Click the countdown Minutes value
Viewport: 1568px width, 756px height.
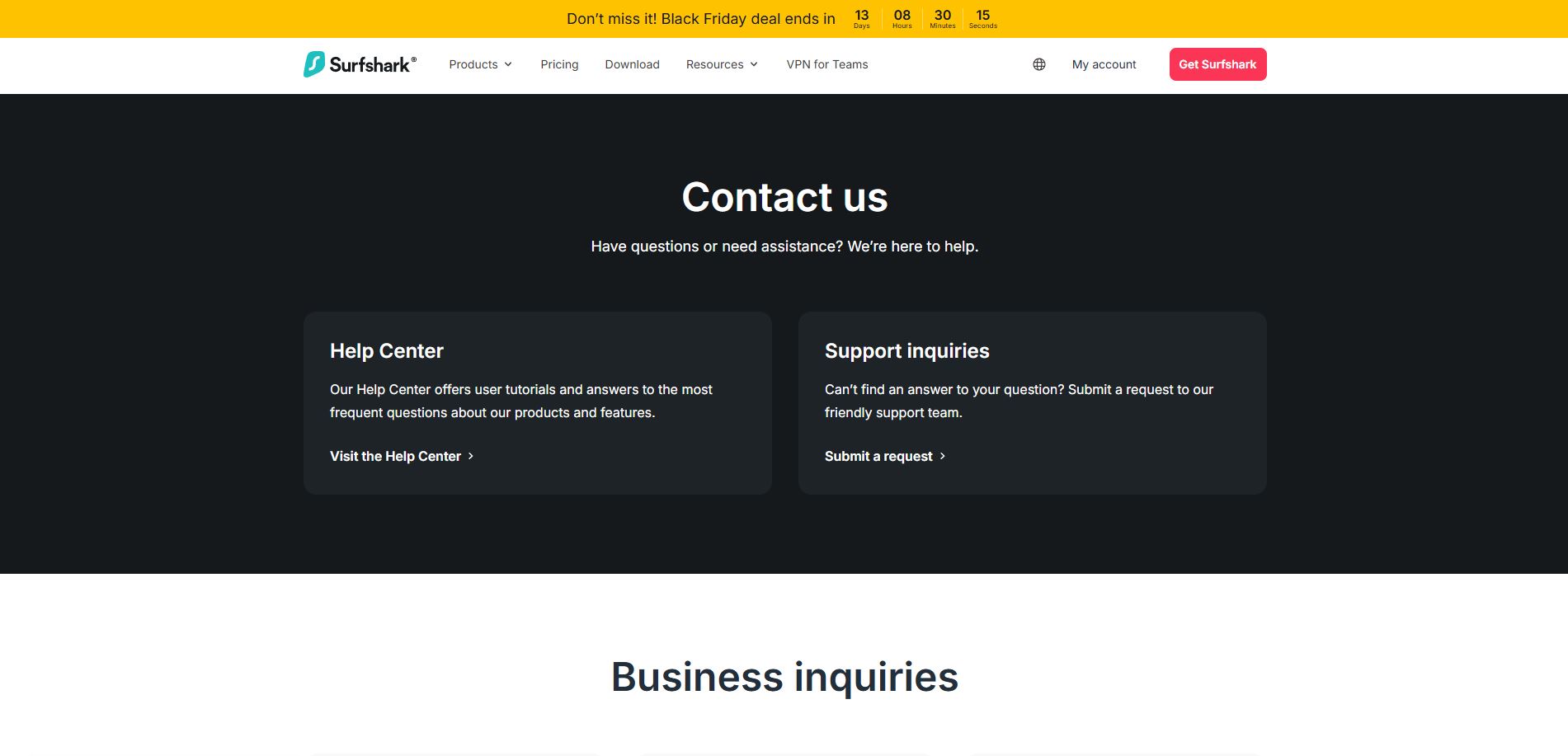(x=943, y=15)
